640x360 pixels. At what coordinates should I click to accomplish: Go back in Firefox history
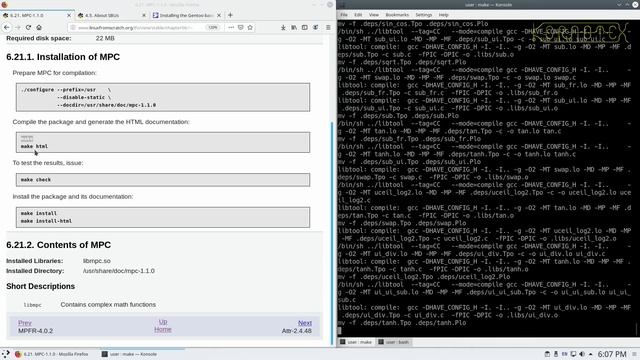7,27
